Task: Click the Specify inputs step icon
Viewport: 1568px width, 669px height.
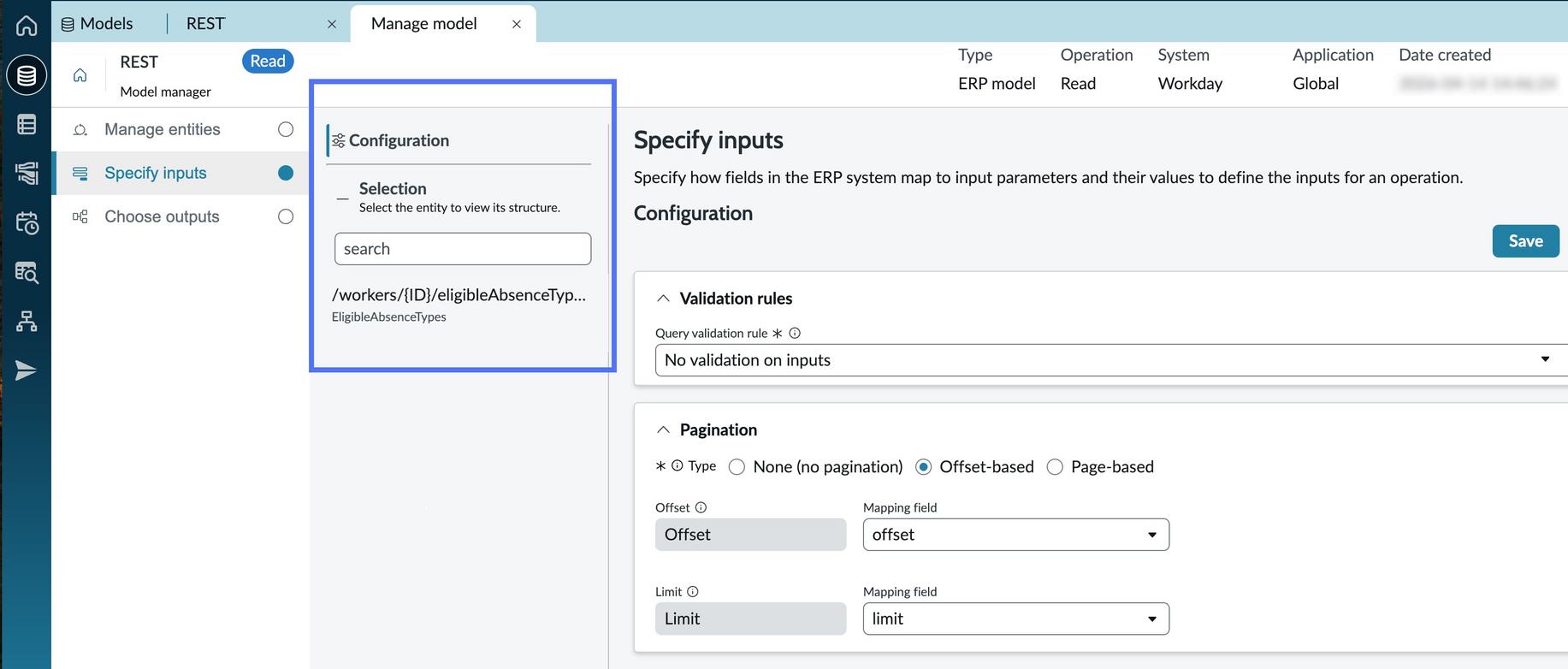Action: pyautogui.click(x=80, y=174)
